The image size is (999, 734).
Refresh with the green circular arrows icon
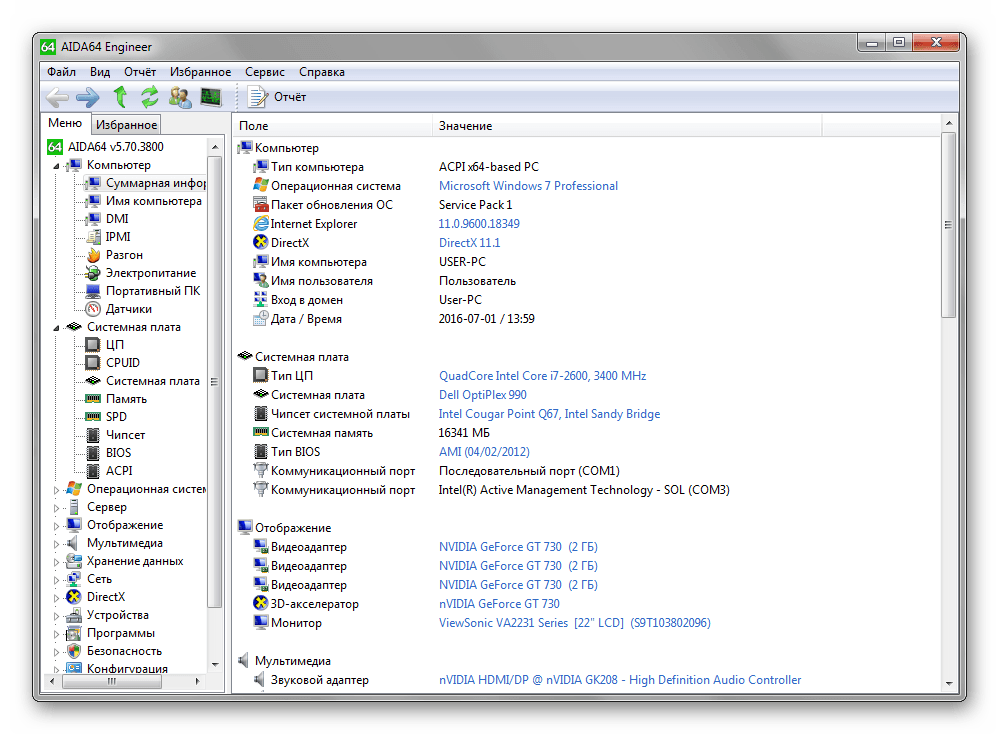tap(150, 97)
